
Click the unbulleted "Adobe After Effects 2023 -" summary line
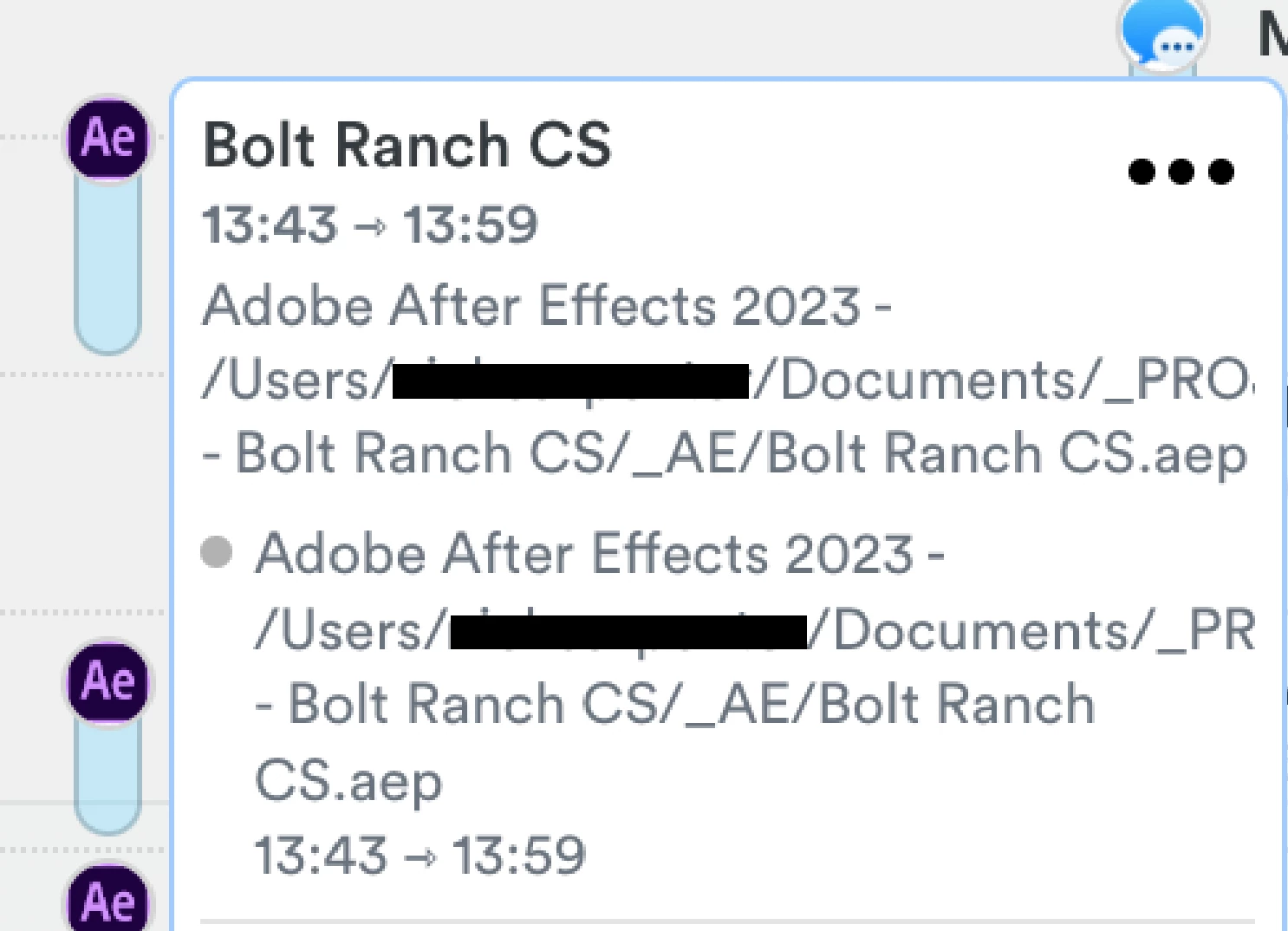point(547,305)
